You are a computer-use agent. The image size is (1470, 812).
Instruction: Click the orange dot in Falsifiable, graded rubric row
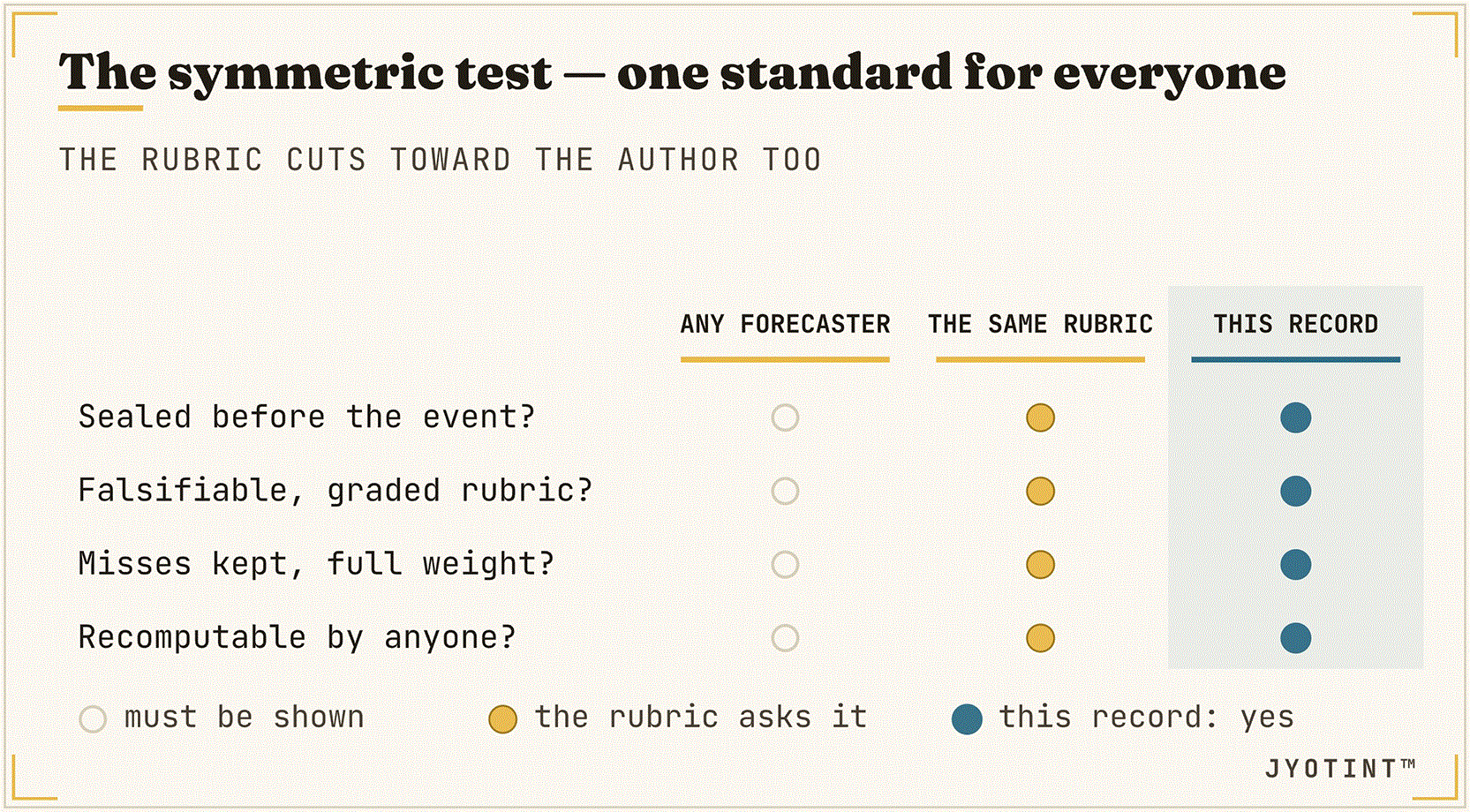1040,491
